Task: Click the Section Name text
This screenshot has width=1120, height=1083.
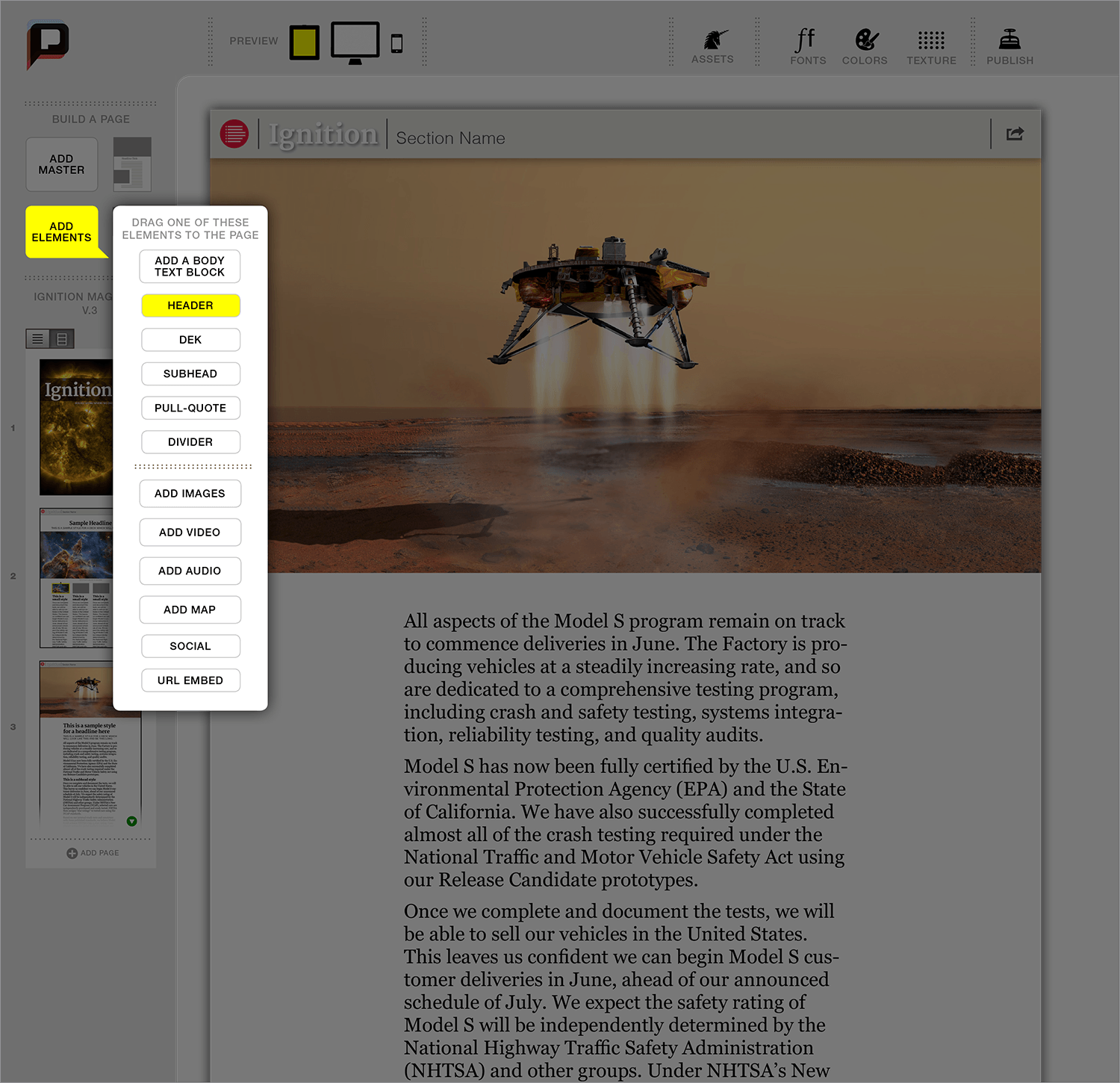Action: pos(450,138)
